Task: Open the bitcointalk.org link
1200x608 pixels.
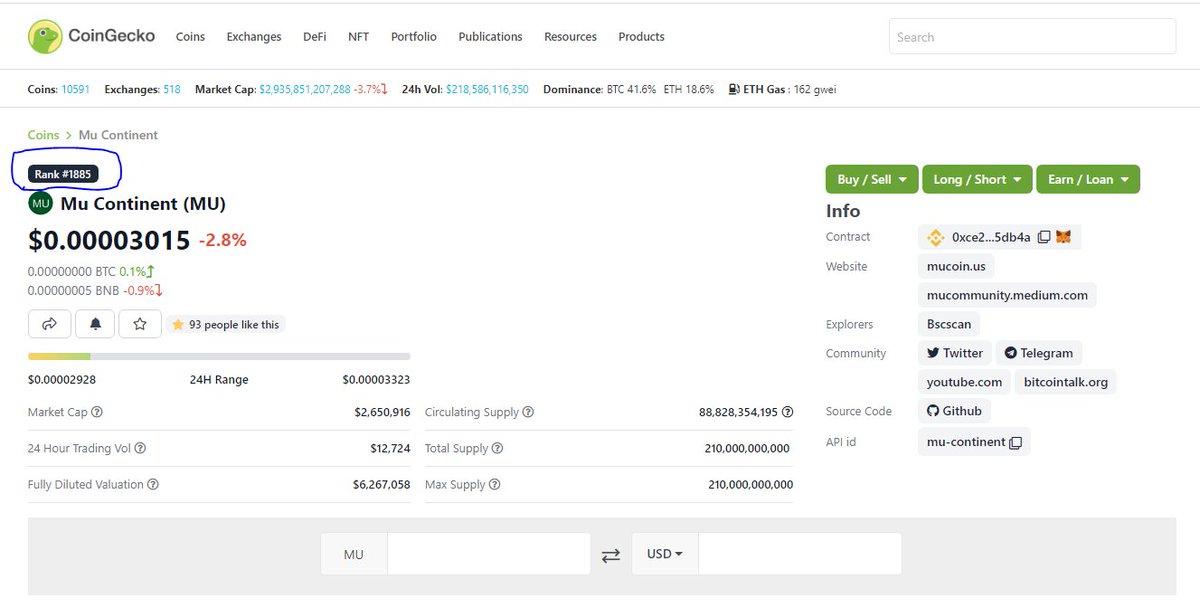Action: [x=1066, y=382]
